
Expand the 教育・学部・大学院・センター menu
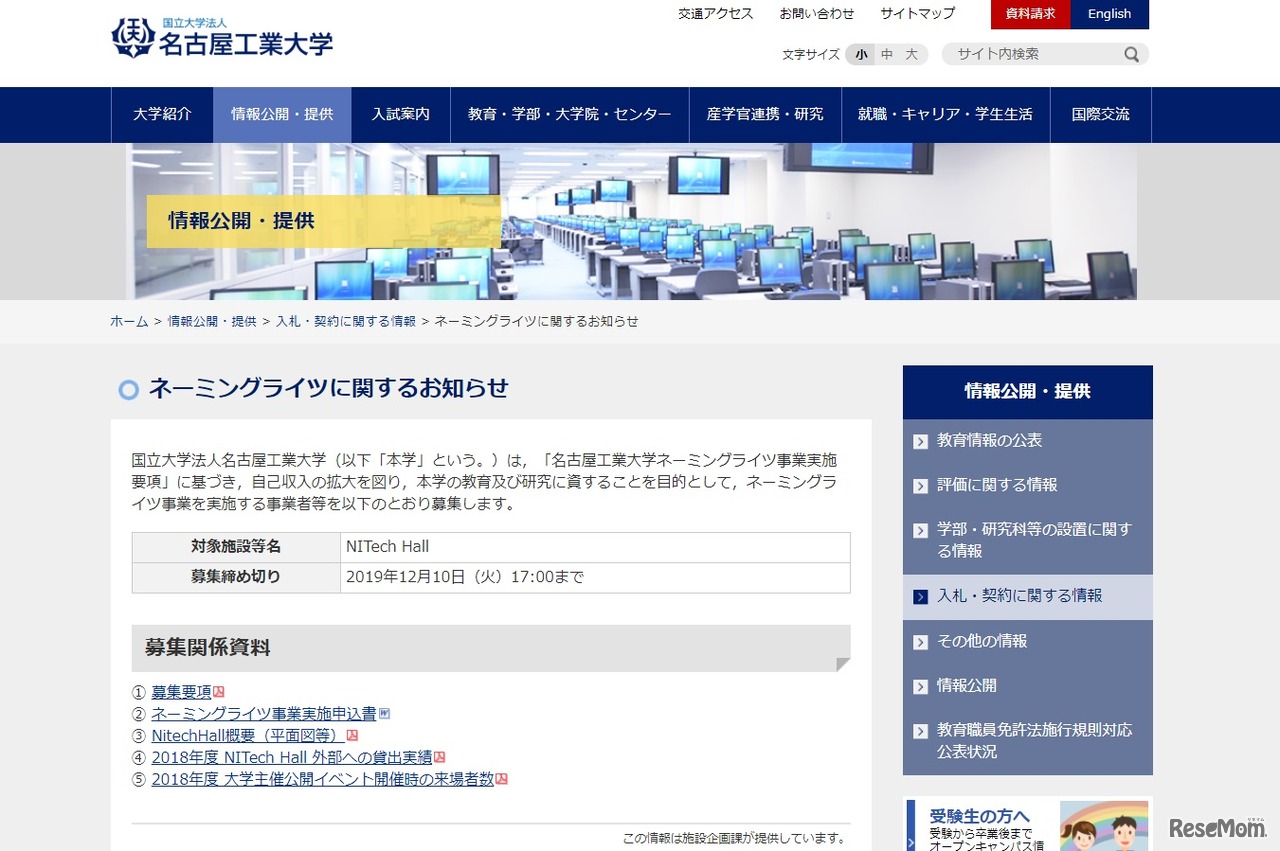tap(570, 114)
